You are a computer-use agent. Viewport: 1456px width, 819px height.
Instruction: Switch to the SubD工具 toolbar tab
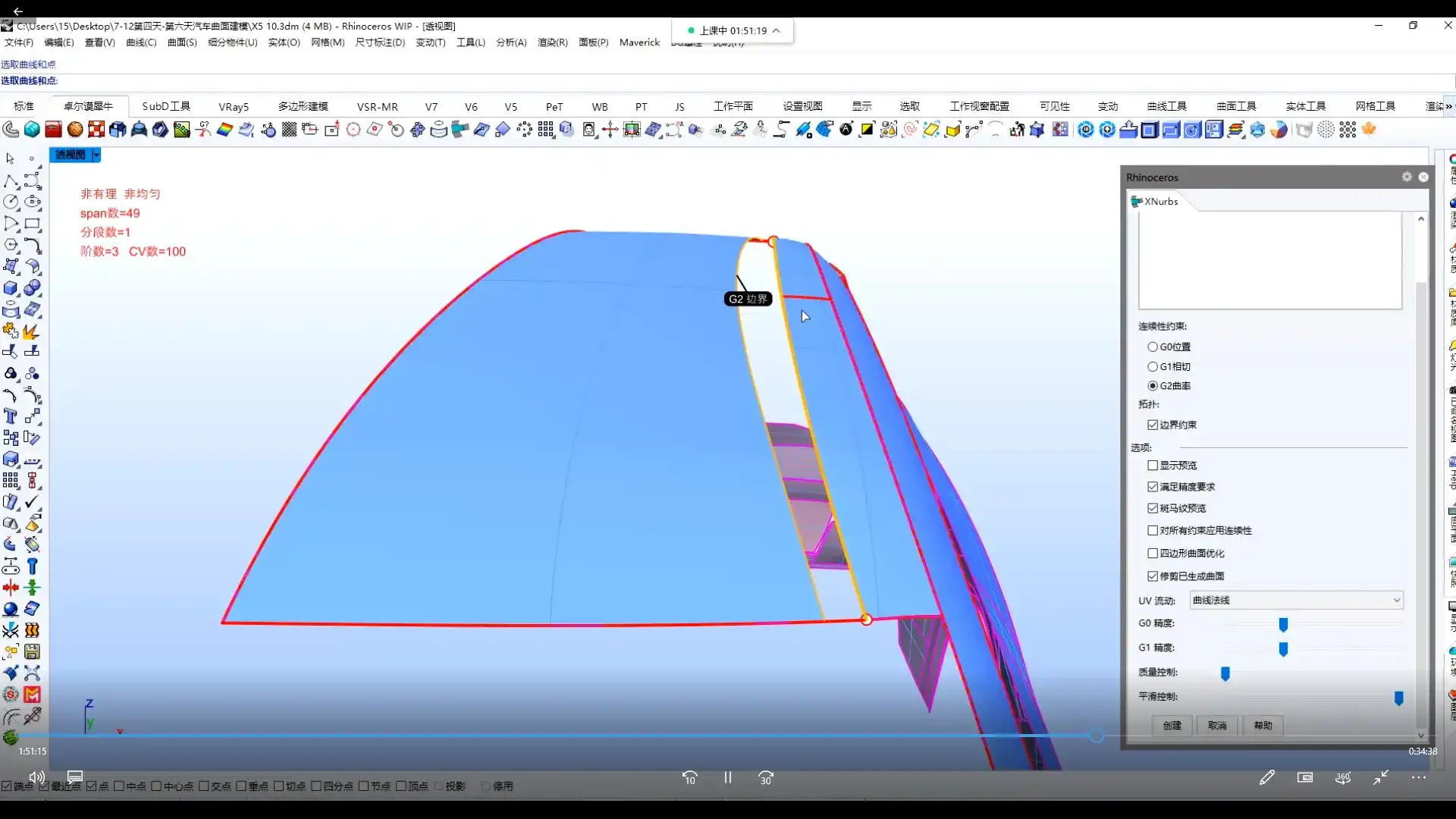pos(166,106)
